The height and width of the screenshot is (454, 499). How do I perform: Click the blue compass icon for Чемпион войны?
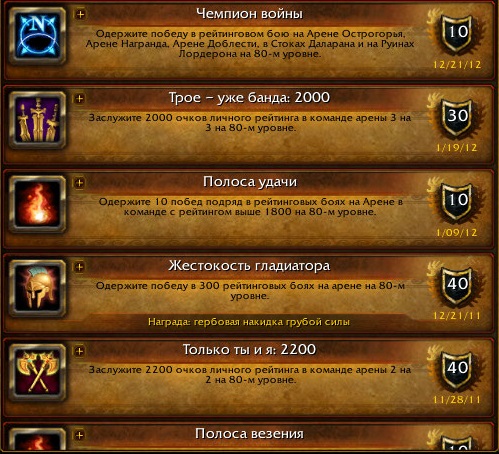coord(37,36)
